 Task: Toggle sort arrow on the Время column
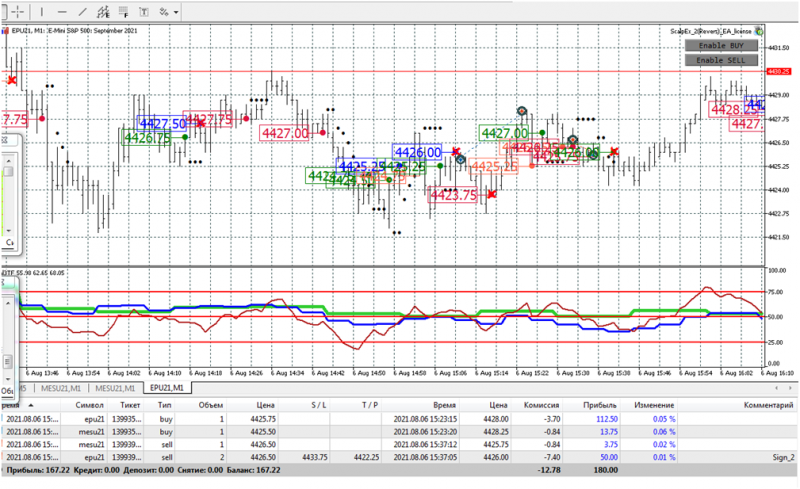[31, 405]
